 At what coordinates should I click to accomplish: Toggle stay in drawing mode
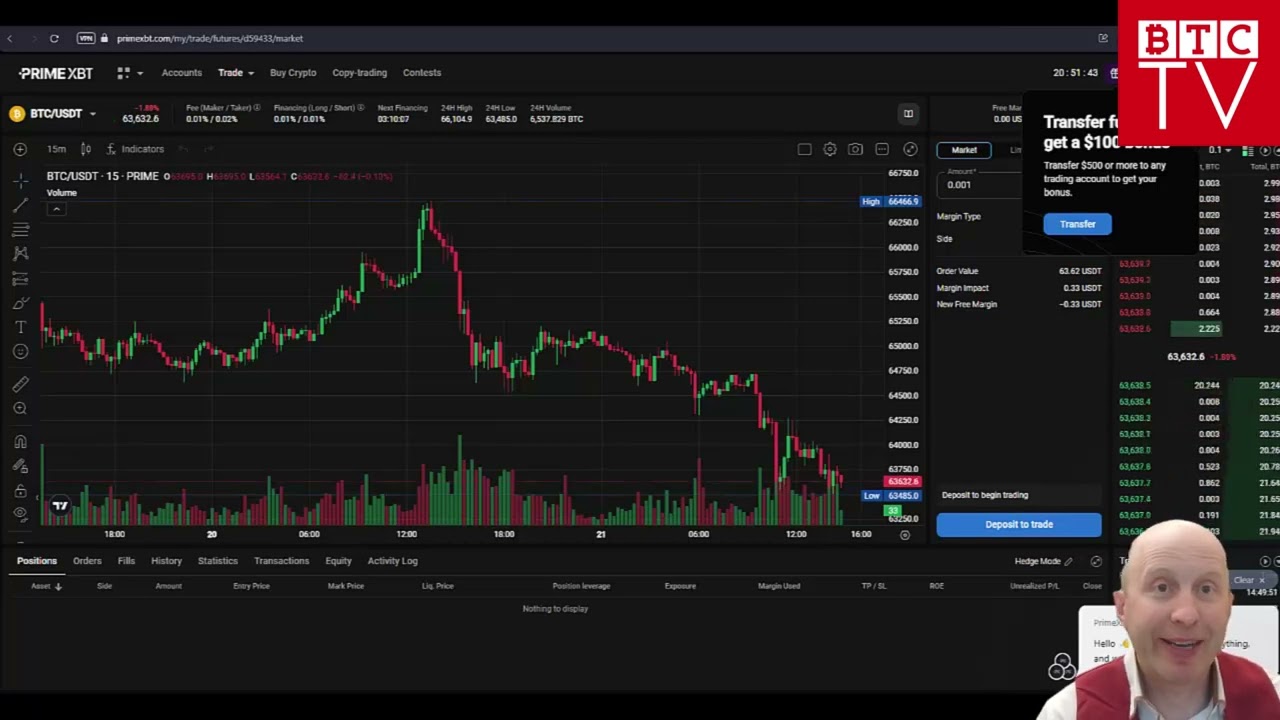tap(20, 466)
